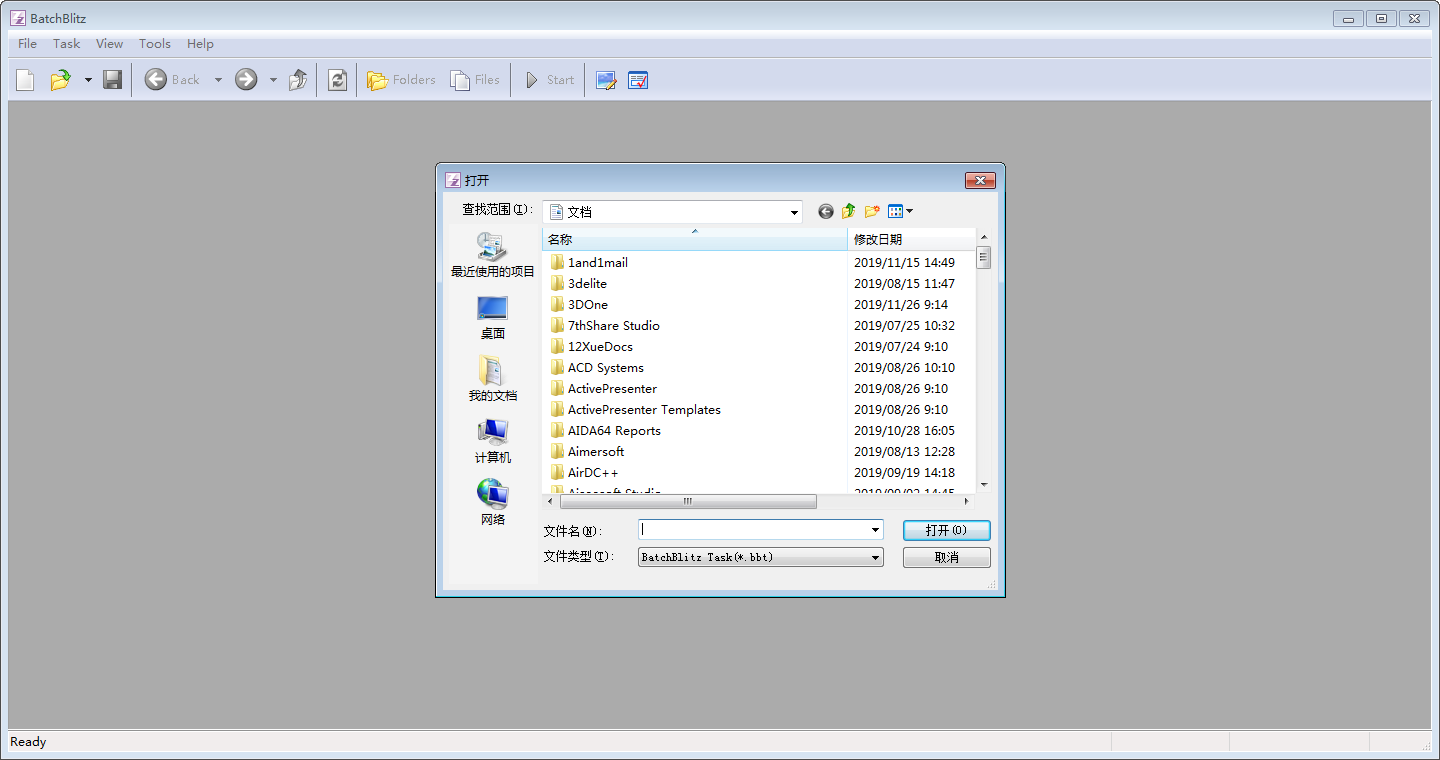Click the Forward arrow icon

[246, 80]
